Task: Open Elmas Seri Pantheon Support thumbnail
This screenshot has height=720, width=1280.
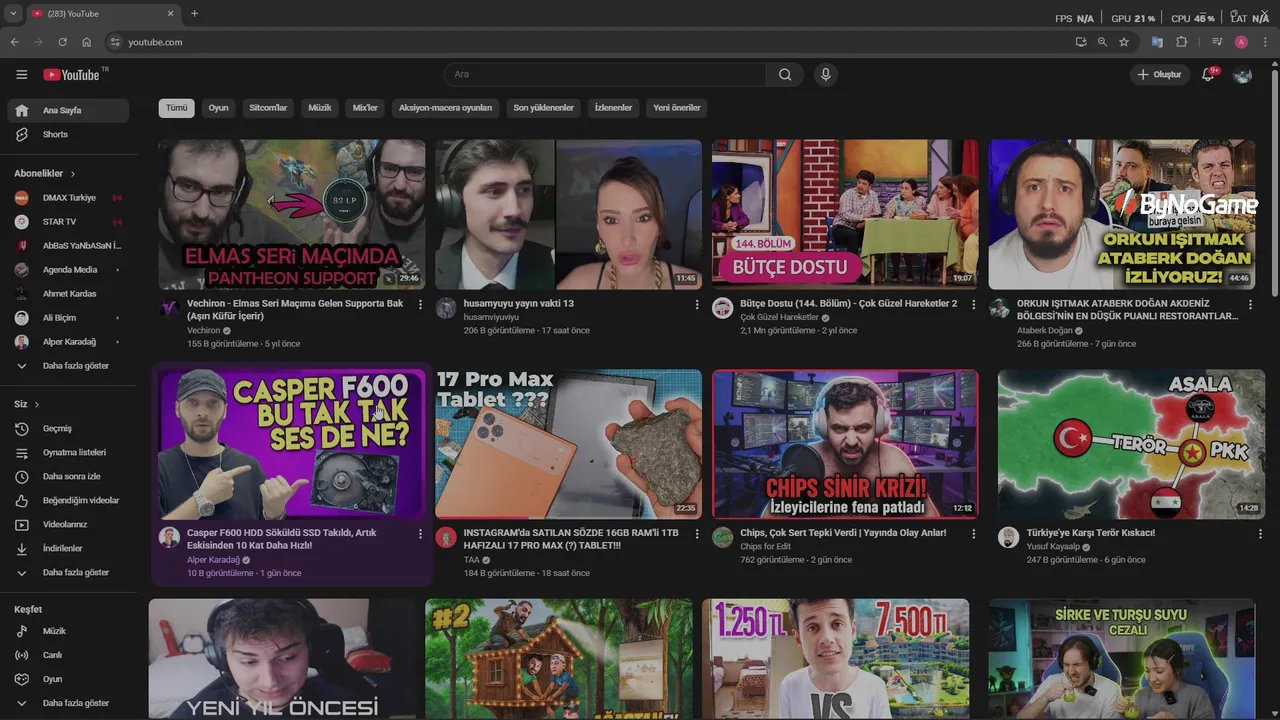Action: tap(291, 214)
